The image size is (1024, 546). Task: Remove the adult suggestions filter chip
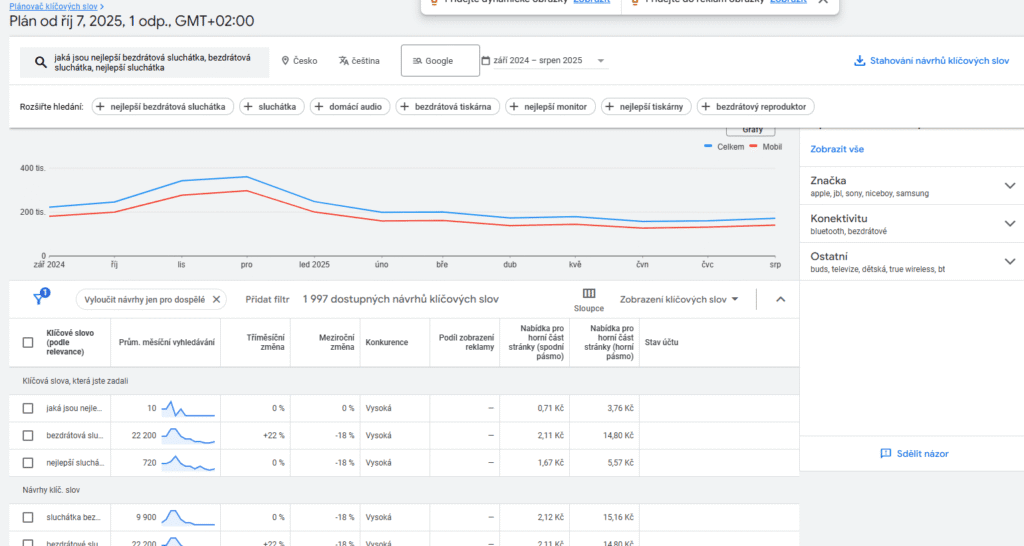pyautogui.click(x=217, y=299)
